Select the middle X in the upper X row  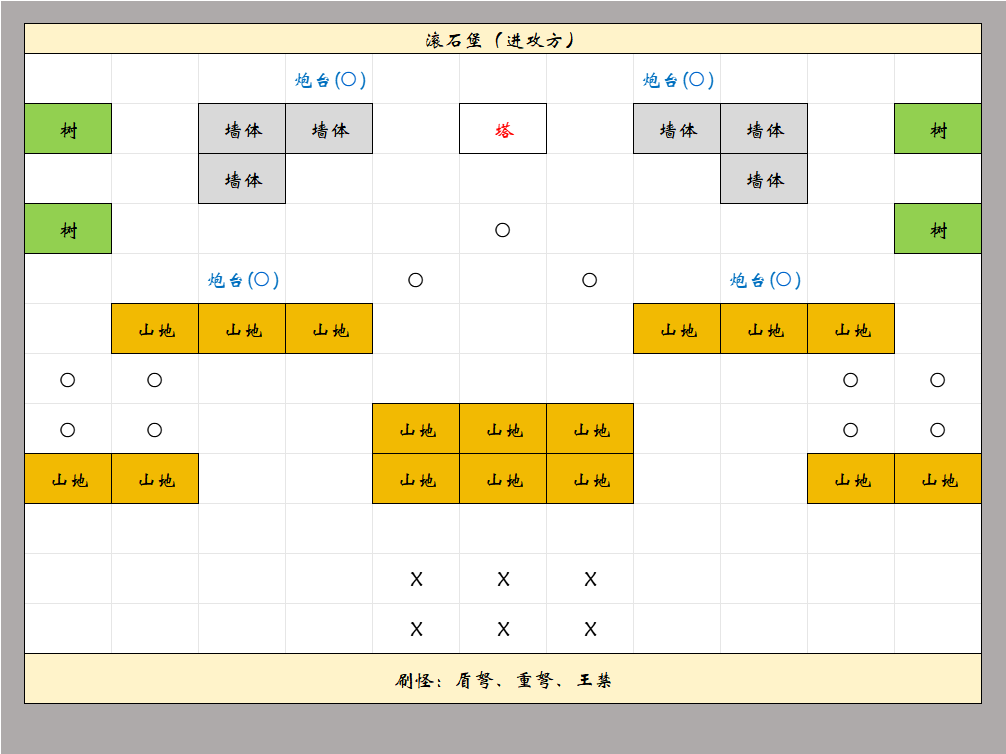(x=504, y=579)
